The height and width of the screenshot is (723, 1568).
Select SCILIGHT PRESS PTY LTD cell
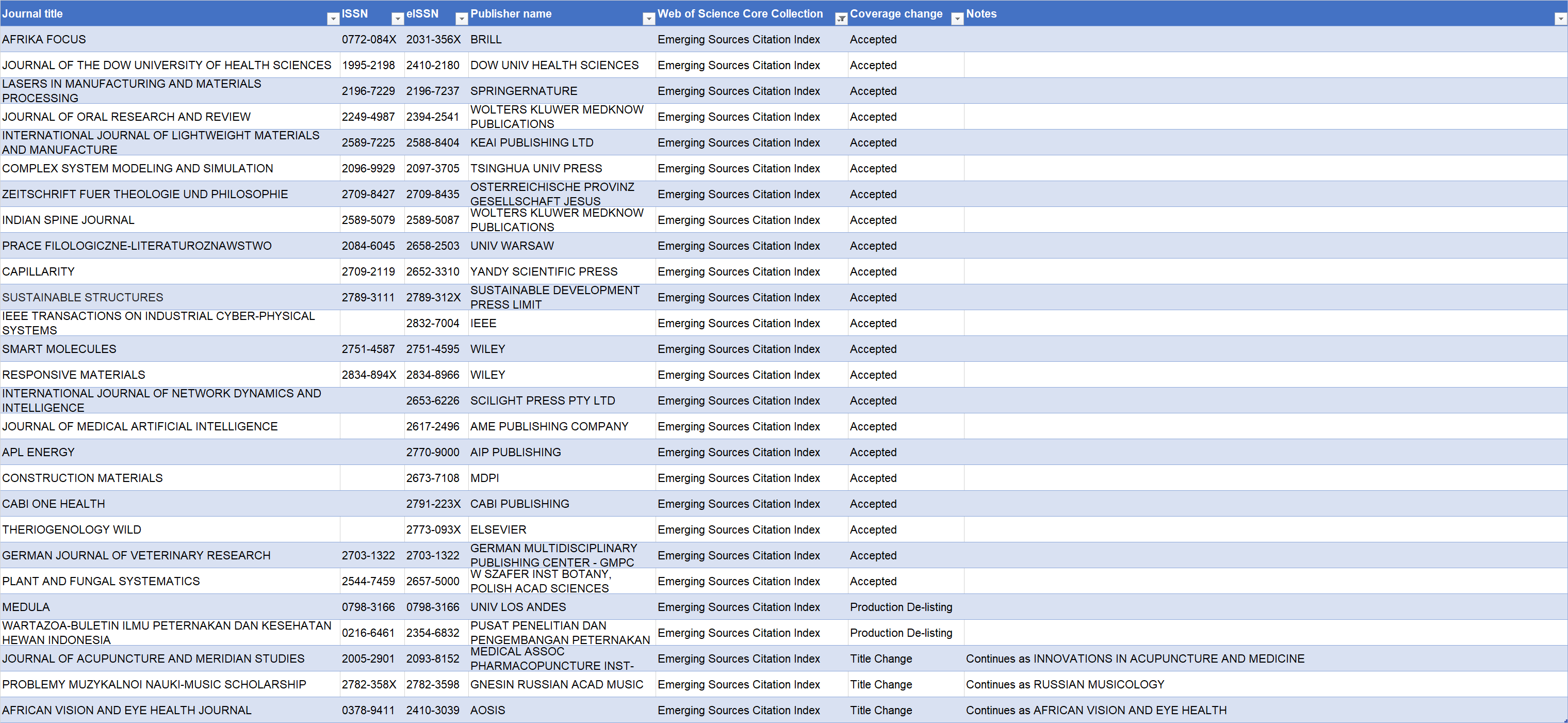pos(562,400)
